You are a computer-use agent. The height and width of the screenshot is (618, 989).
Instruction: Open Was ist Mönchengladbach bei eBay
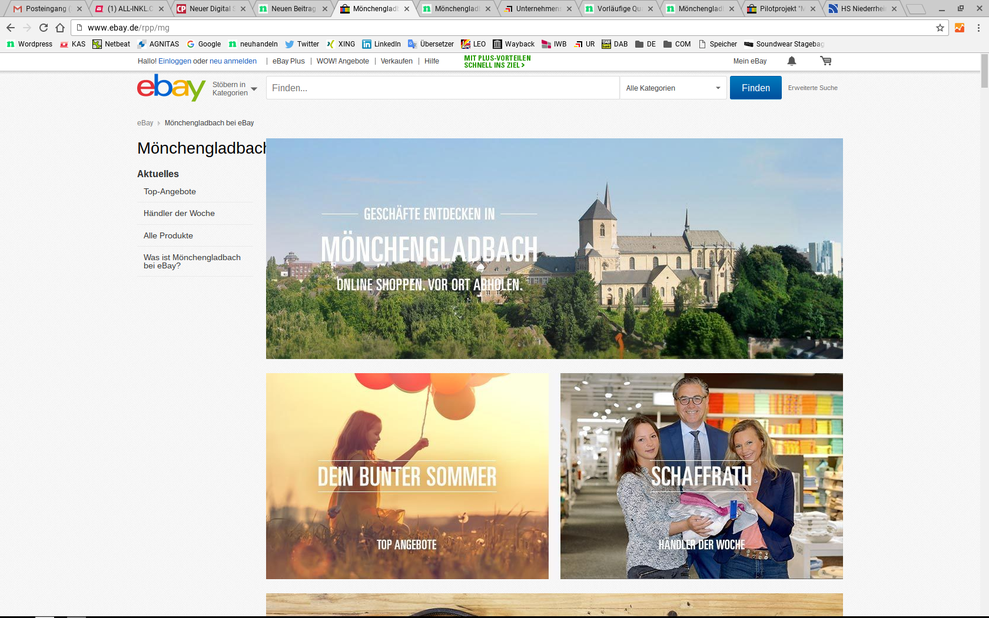click(x=192, y=261)
